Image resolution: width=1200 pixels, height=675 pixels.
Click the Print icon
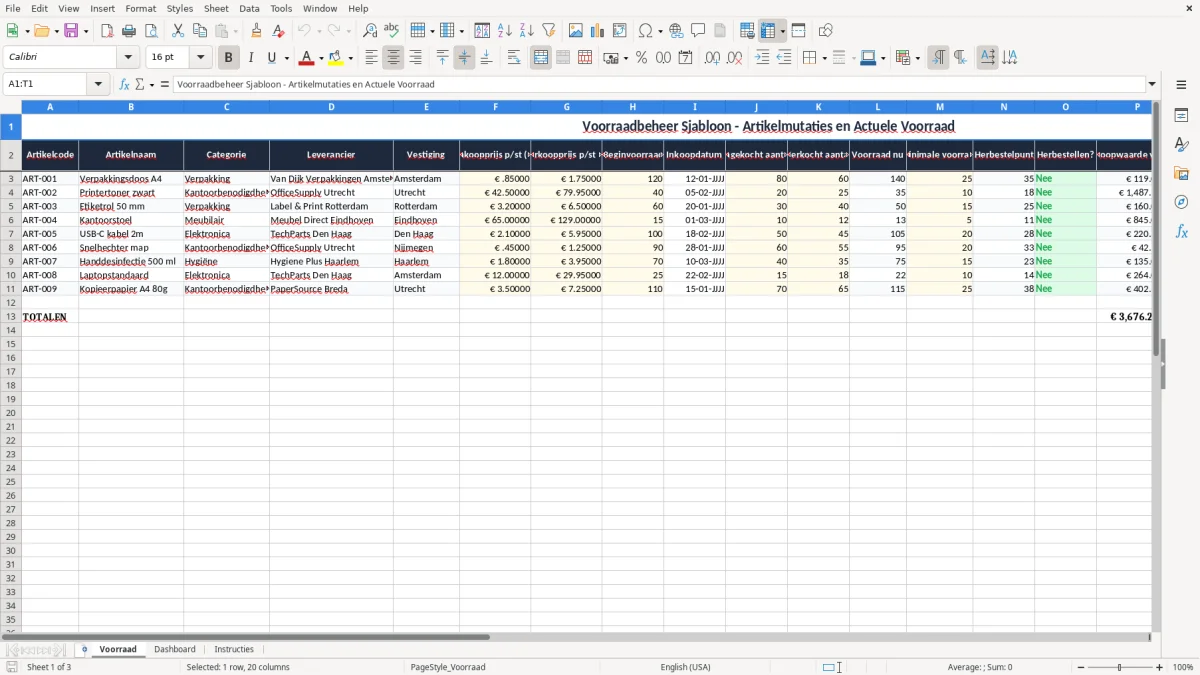tap(129, 31)
